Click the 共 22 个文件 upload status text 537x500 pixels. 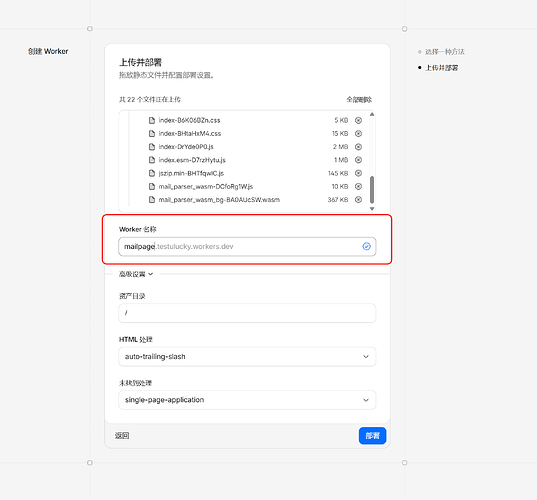point(150,100)
